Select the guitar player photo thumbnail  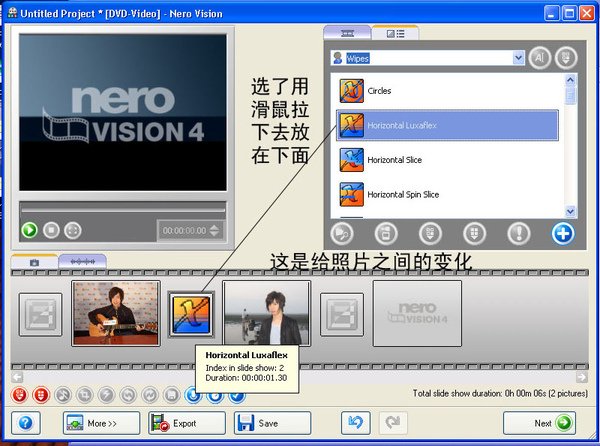tap(116, 313)
